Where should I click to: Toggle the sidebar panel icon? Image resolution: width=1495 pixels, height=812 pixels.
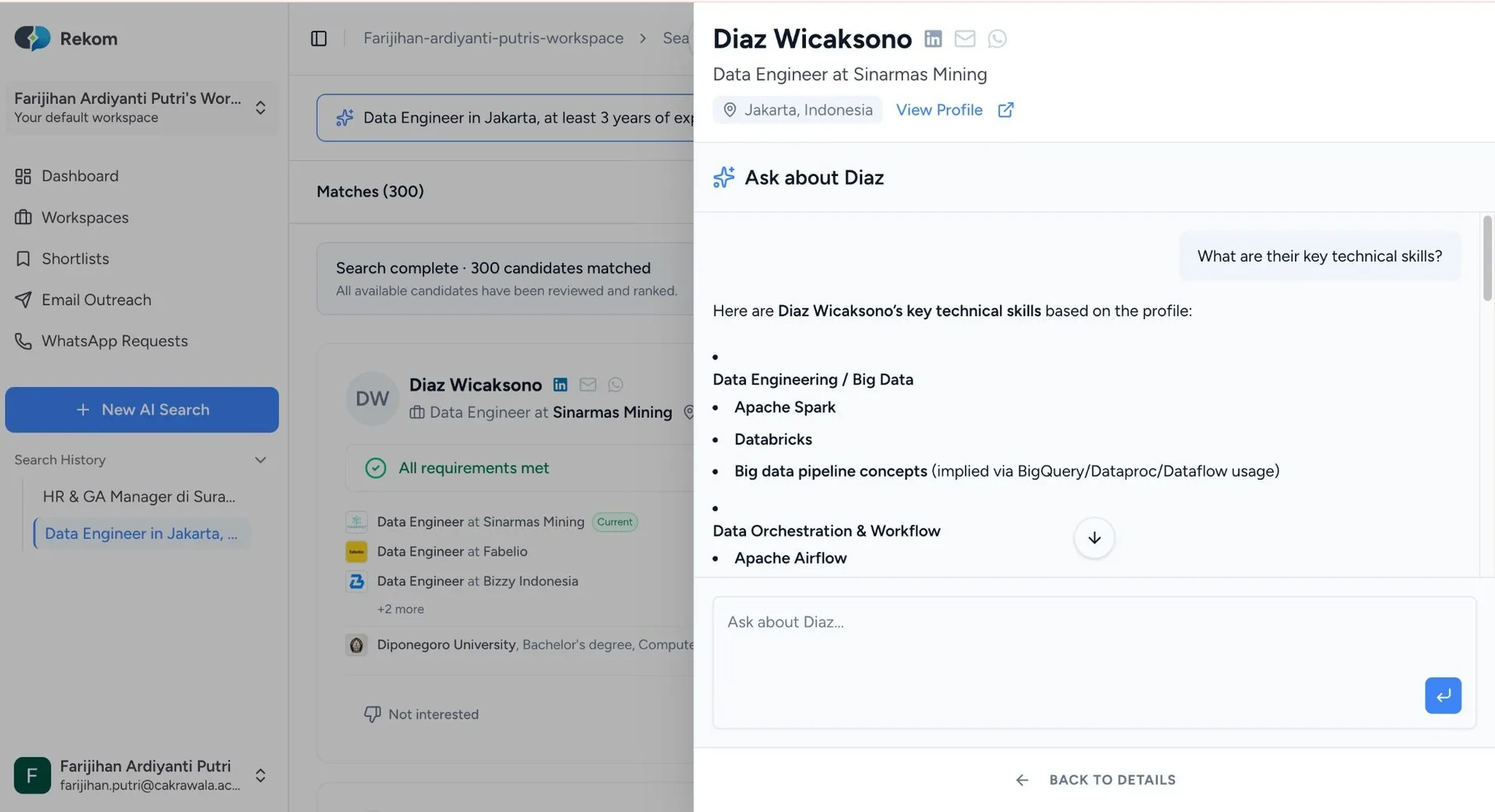[x=318, y=38]
